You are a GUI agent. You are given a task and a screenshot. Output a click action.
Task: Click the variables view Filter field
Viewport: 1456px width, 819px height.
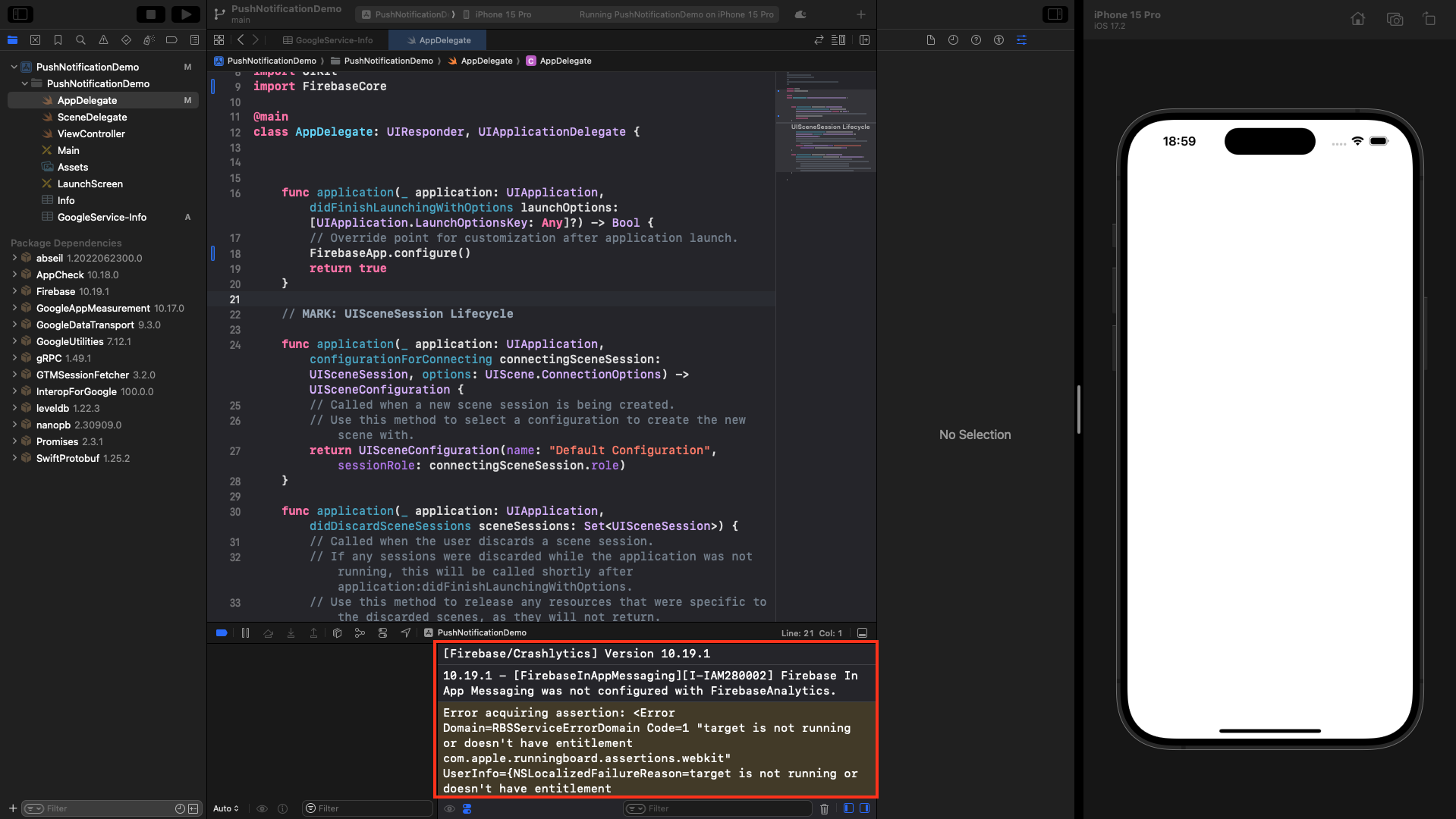point(367,808)
